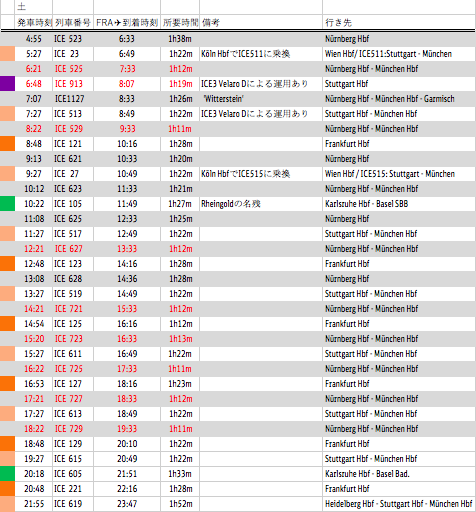Select train number ICE 625
Screen dimensions: 476x512
pyautogui.click(x=68, y=219)
